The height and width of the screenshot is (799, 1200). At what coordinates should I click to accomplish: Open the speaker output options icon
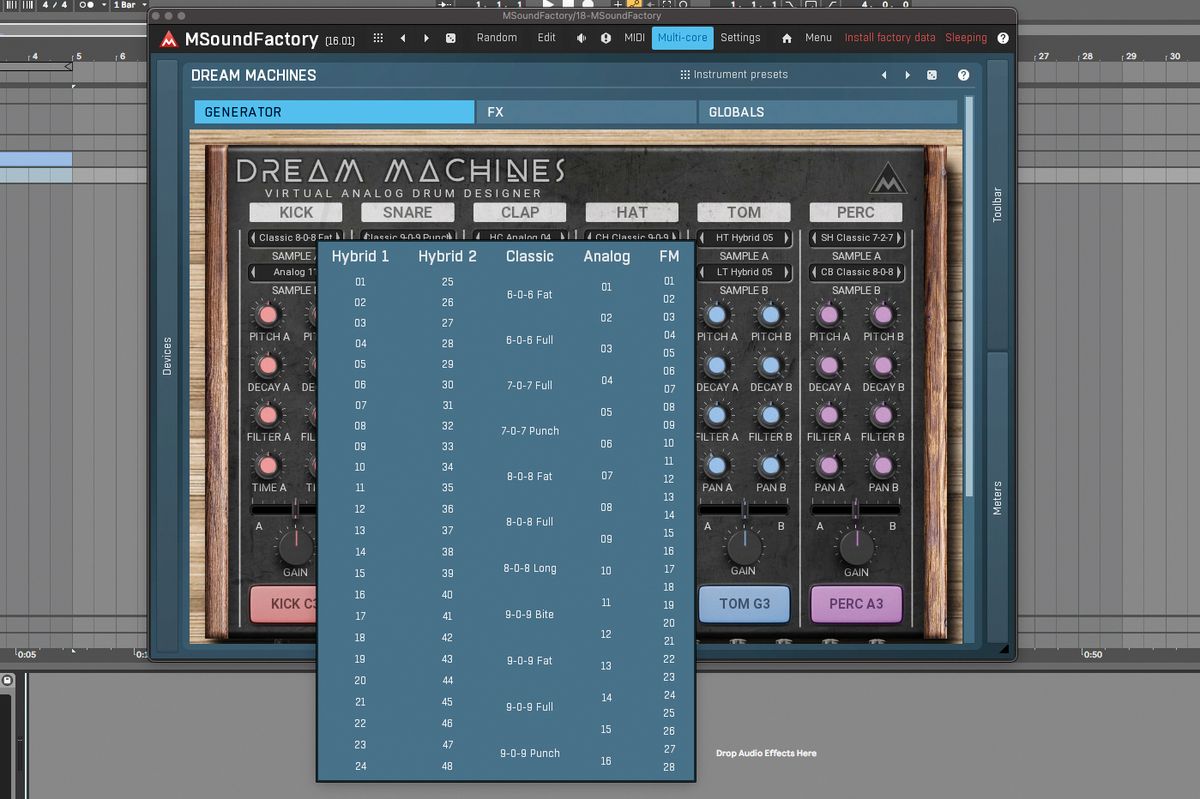[581, 37]
